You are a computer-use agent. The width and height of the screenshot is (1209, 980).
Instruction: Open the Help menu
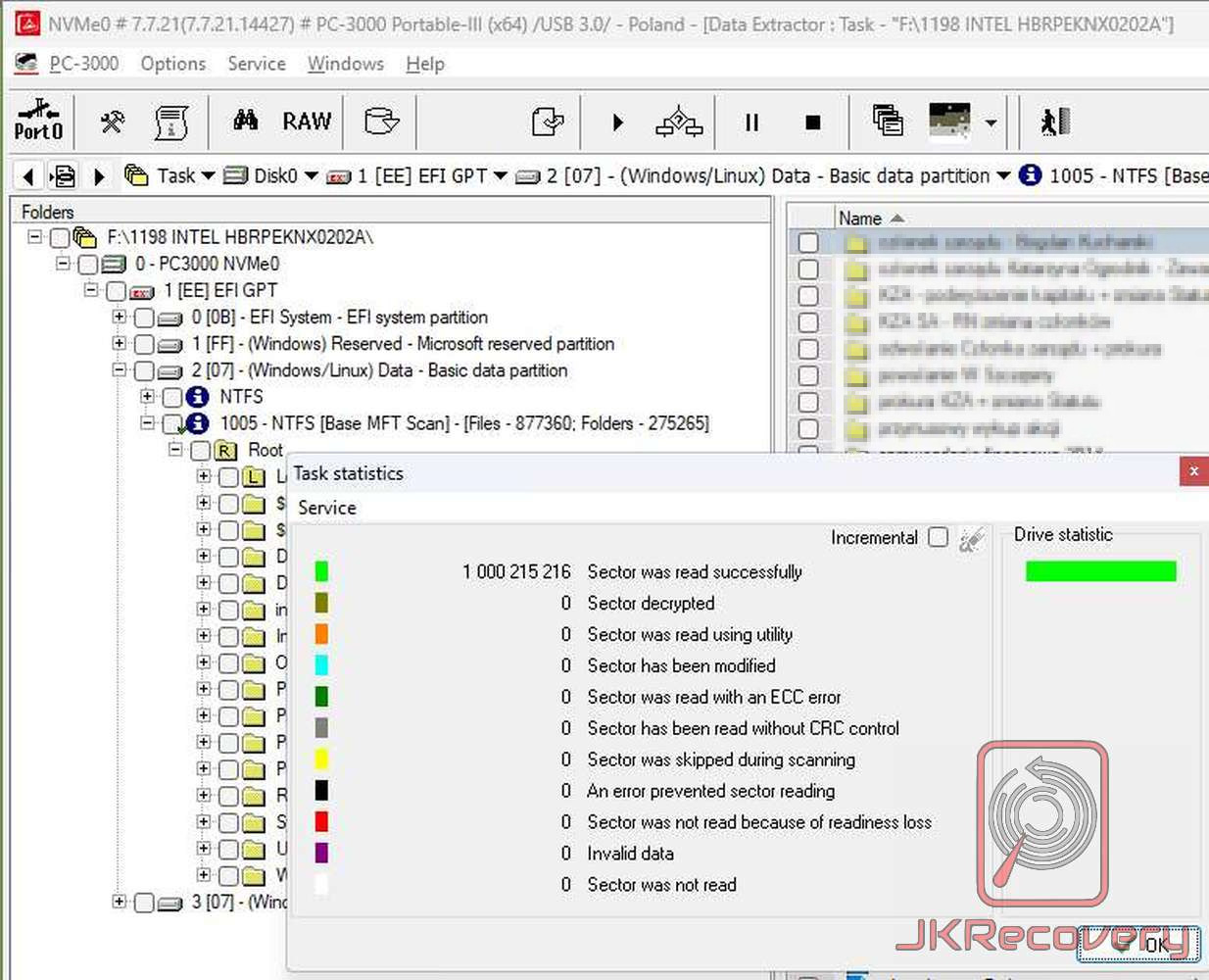point(425,64)
